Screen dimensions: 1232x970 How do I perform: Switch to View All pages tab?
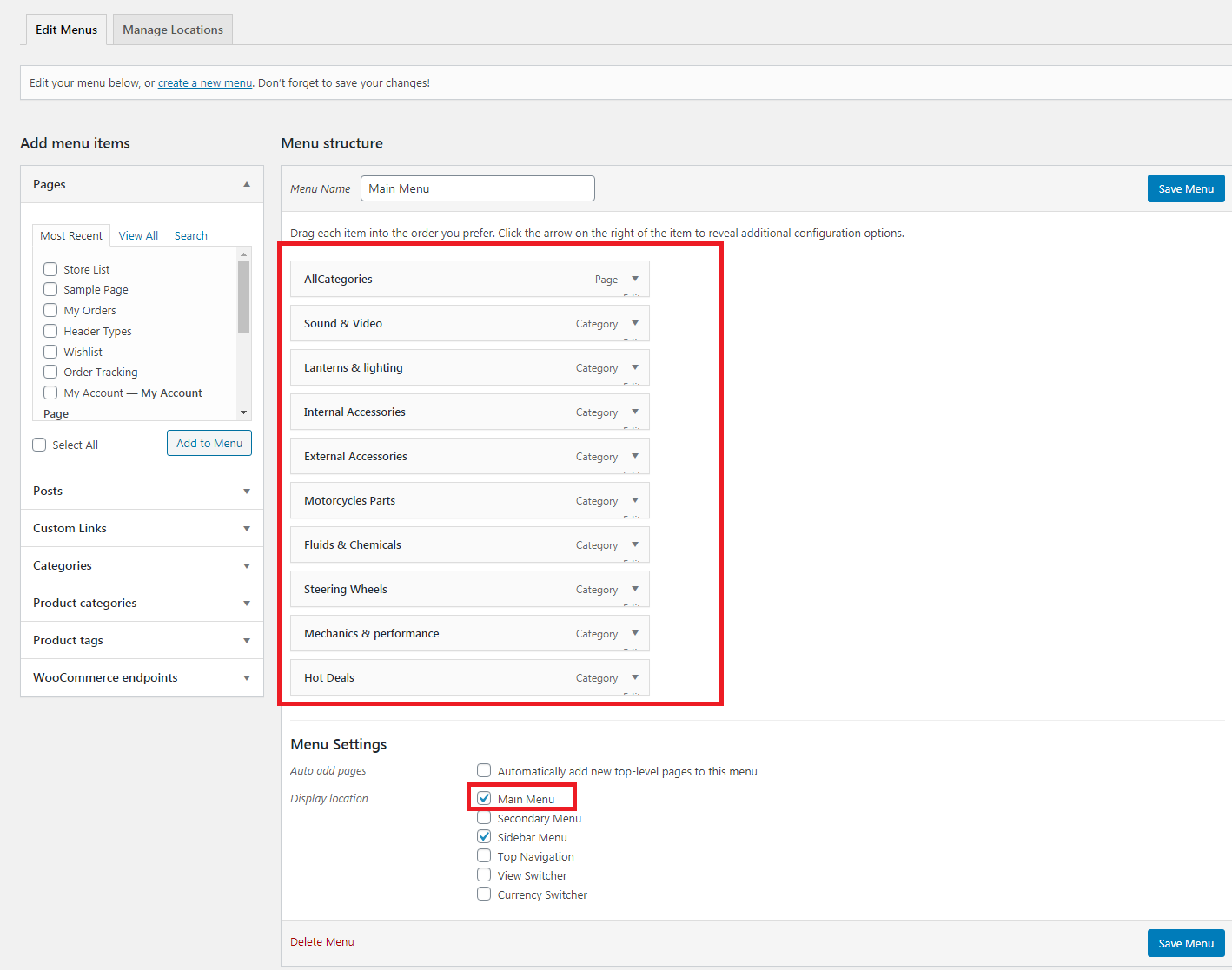pos(138,236)
